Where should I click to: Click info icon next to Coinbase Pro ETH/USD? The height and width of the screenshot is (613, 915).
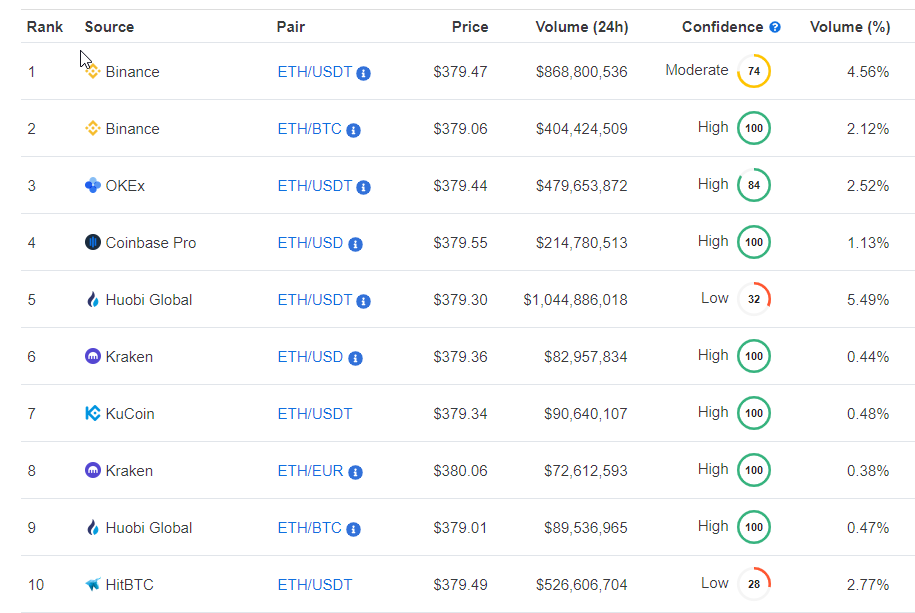[x=355, y=244]
